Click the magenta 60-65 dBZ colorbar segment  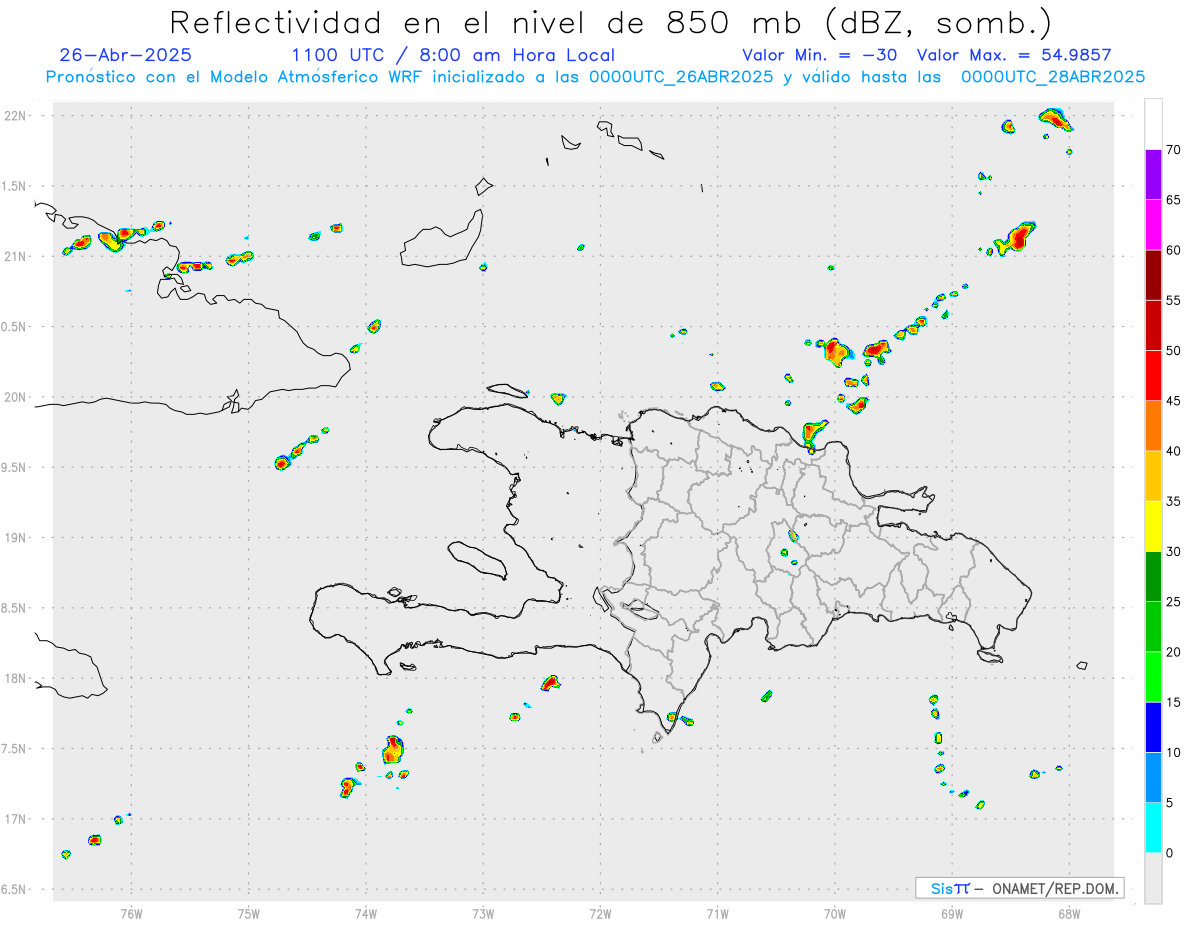1153,225
